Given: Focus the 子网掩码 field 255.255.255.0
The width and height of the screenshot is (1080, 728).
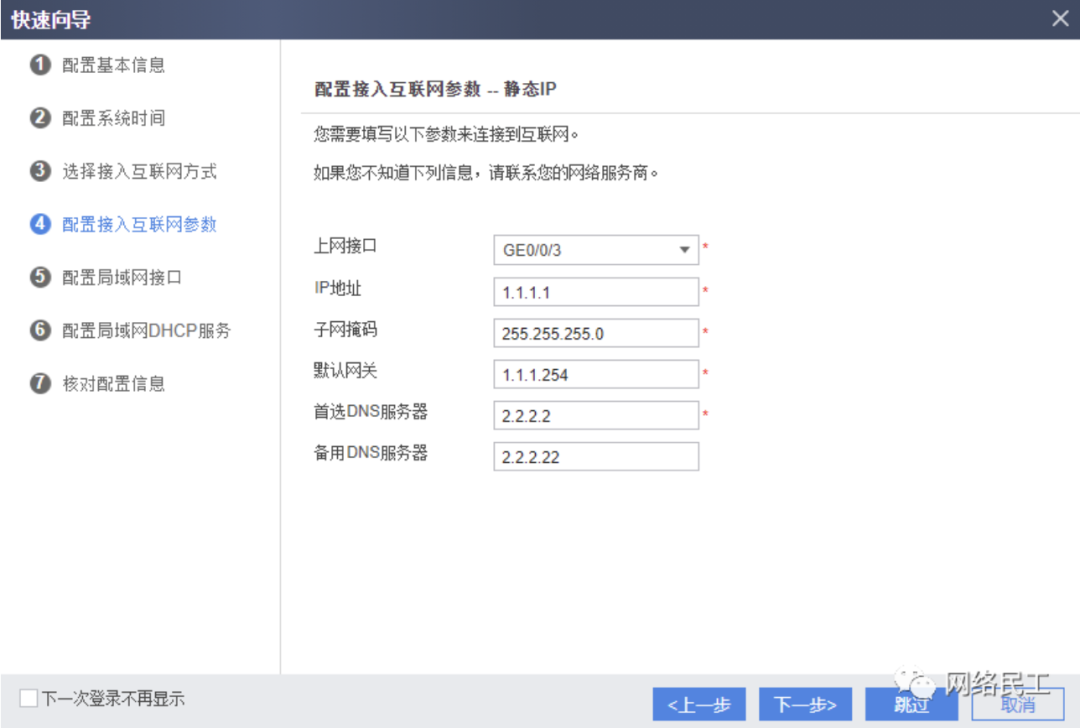Looking at the screenshot, I should [596, 333].
